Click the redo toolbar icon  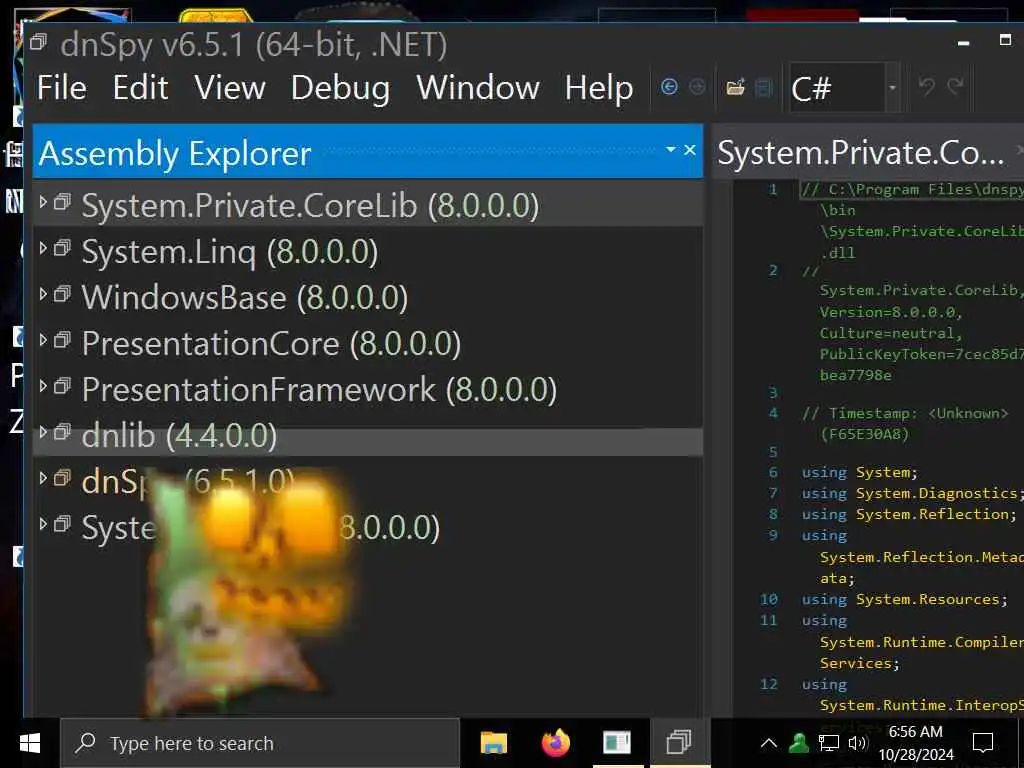pos(955,86)
